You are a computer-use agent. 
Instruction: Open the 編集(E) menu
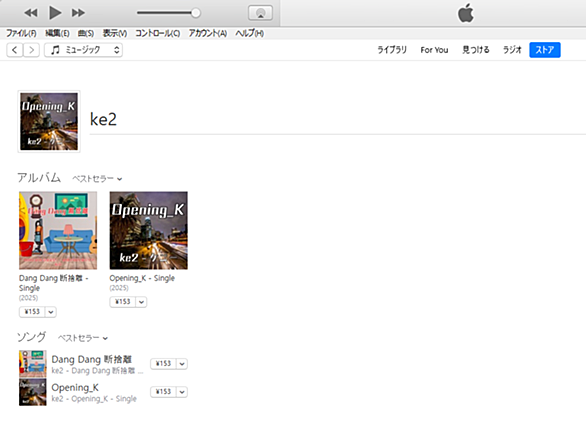[x=57, y=33]
